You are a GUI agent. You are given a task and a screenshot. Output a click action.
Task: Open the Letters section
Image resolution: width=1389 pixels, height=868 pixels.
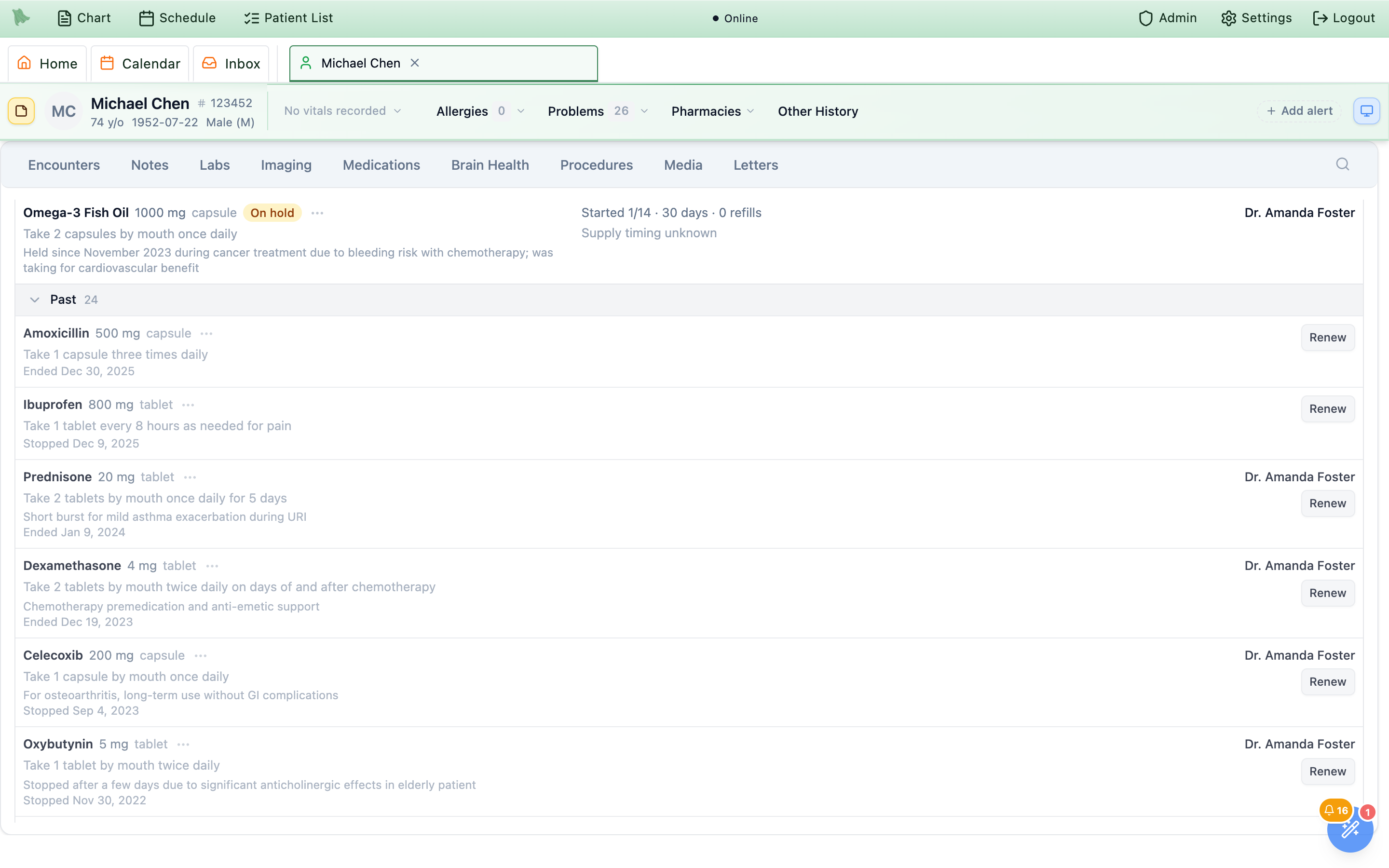pos(755,165)
